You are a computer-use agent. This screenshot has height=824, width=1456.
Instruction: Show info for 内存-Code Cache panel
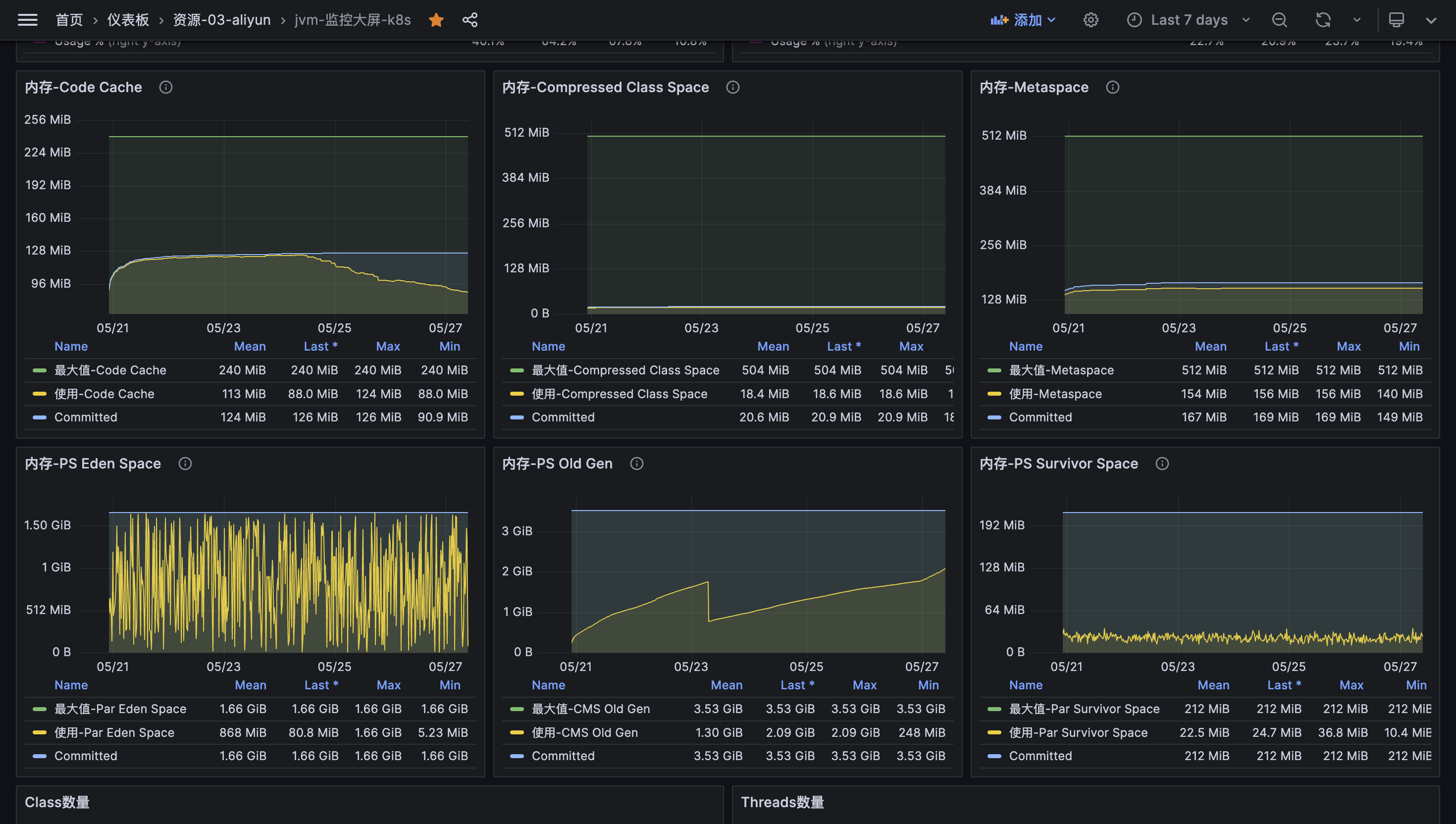166,87
